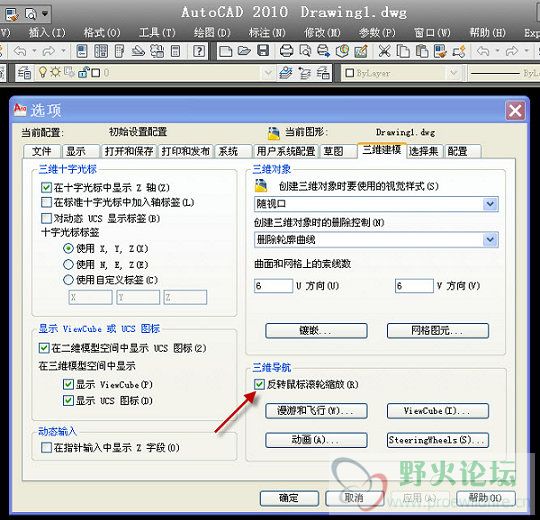Screen dimensions: 540x520
Task: Switch to the 用户系统配置 tab
Action: click(x=285, y=152)
